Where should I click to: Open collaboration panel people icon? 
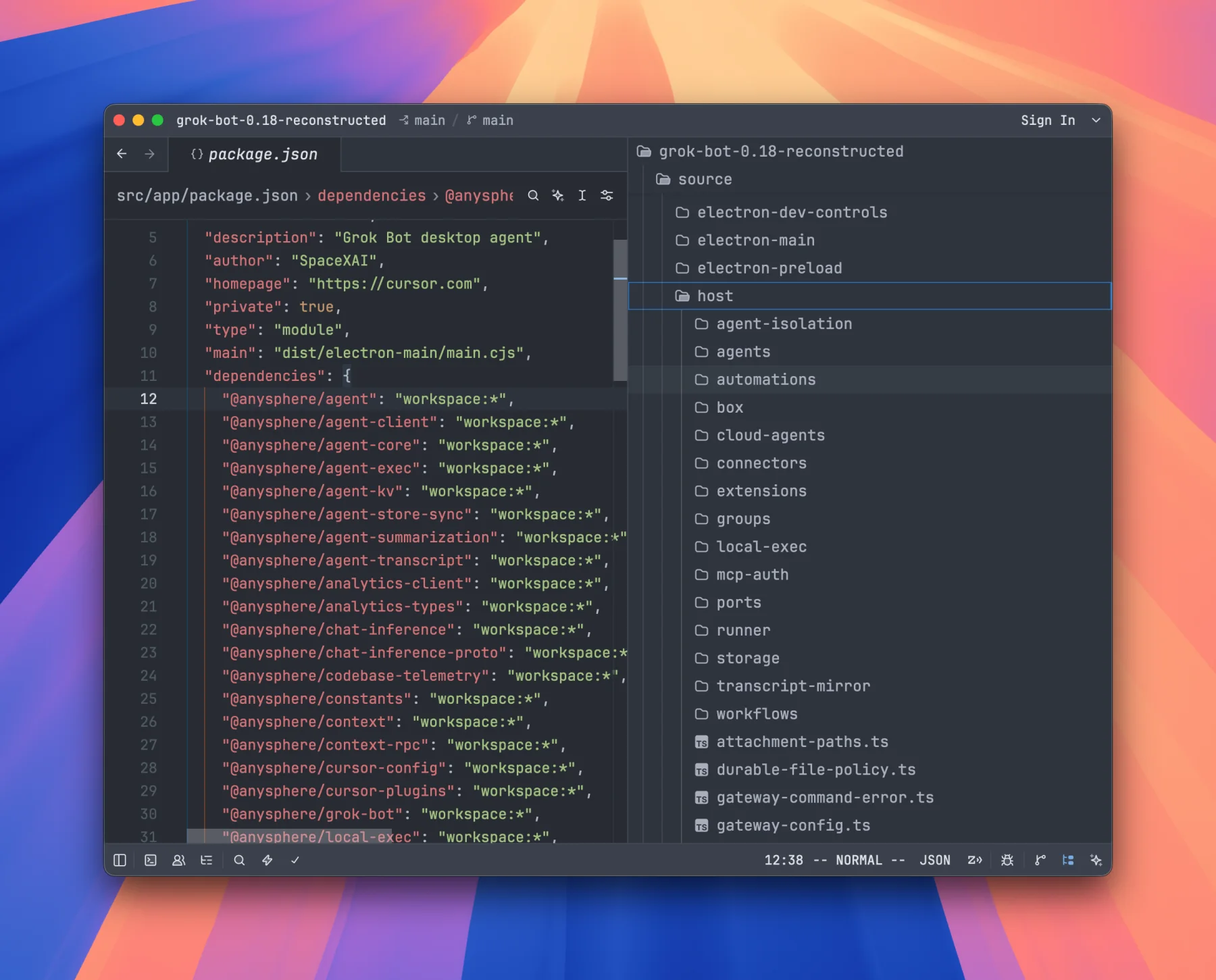pyautogui.click(x=179, y=860)
